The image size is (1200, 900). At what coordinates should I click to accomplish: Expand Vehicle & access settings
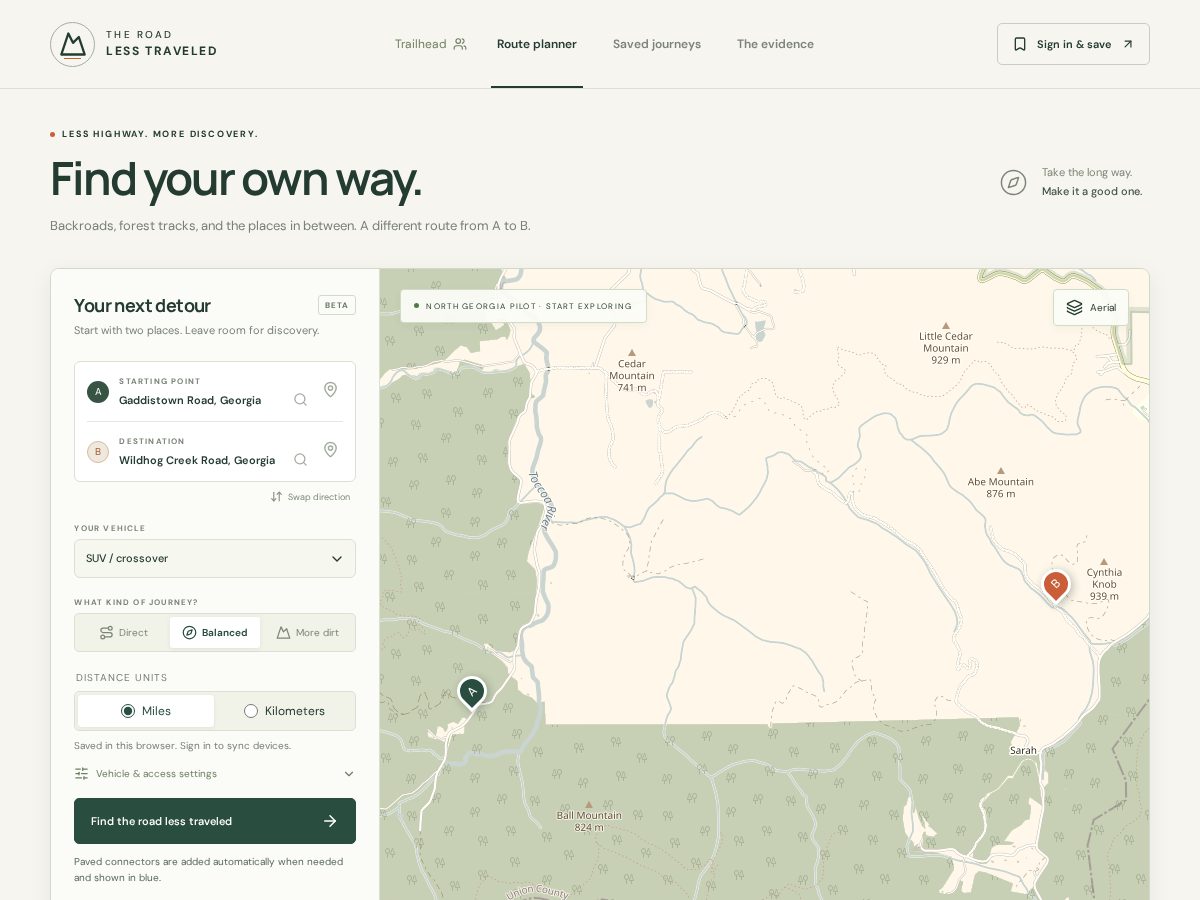(215, 773)
